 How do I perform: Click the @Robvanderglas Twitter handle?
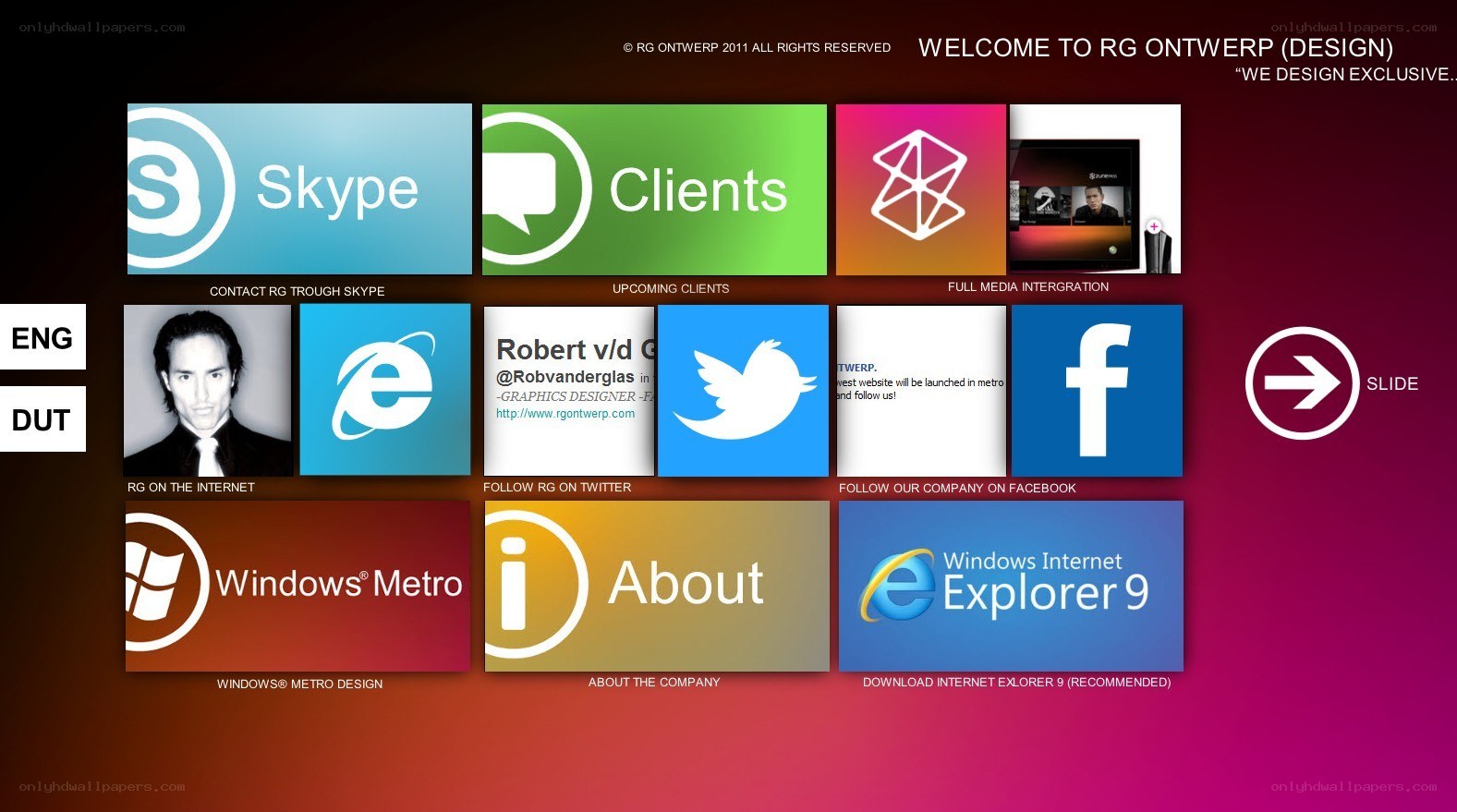[565, 377]
